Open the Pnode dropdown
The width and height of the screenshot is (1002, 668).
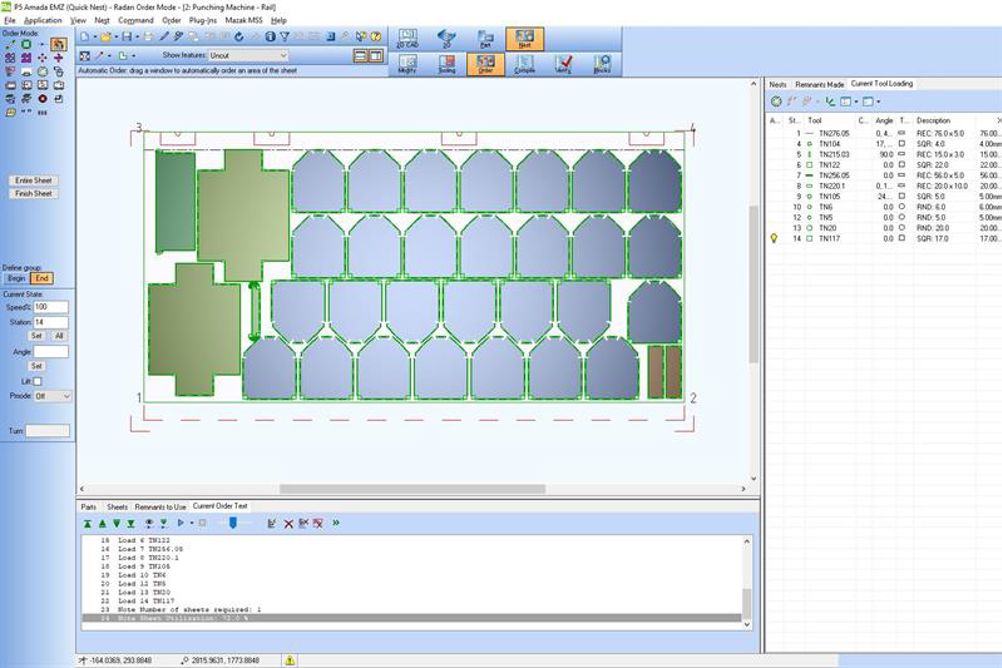coord(52,396)
